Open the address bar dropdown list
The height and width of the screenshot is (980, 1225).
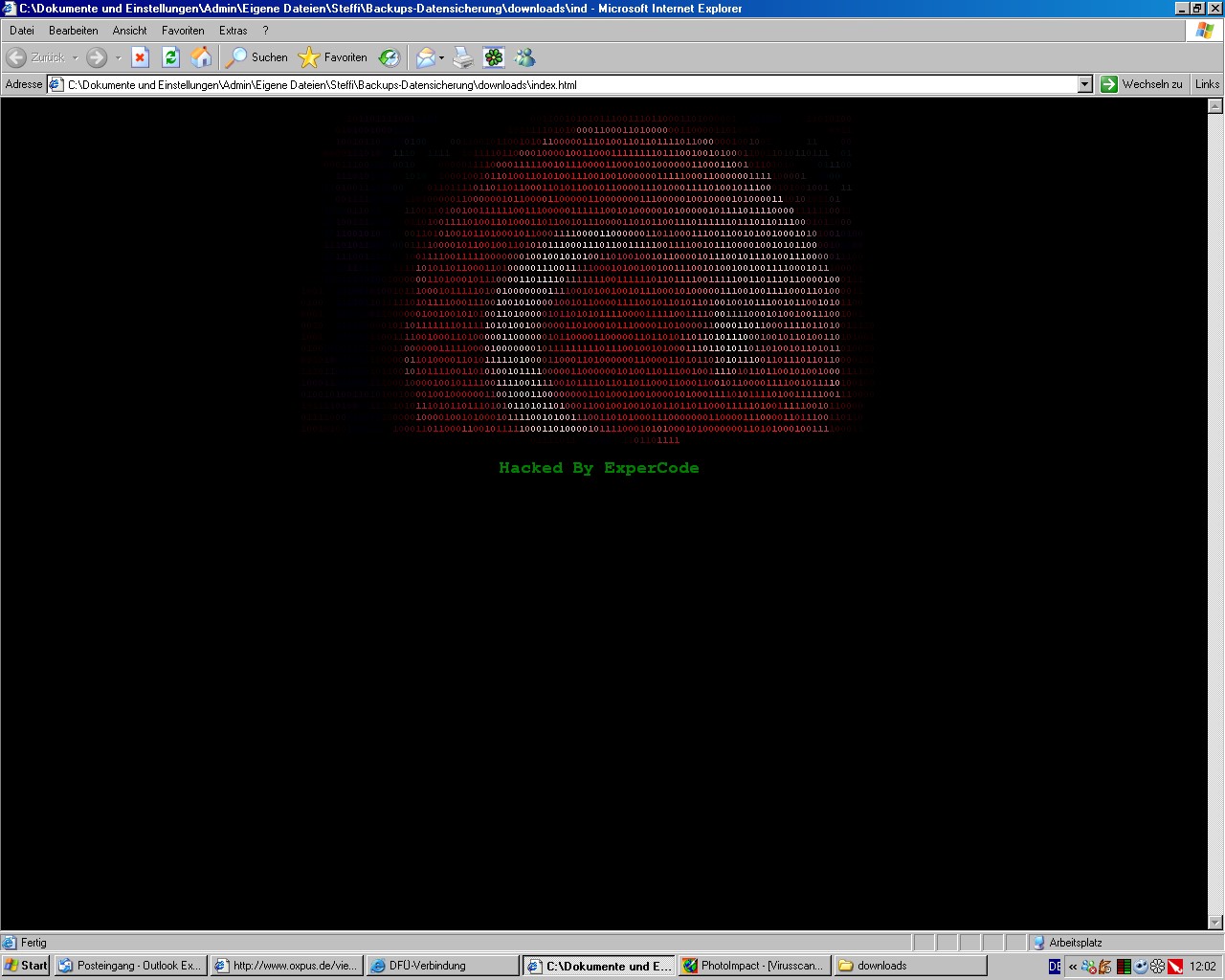click(x=1084, y=84)
